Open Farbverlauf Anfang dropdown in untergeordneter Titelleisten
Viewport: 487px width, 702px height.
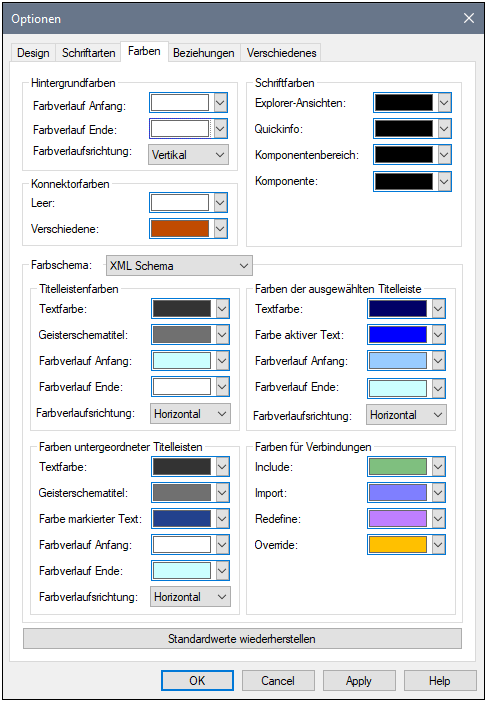pos(222,544)
